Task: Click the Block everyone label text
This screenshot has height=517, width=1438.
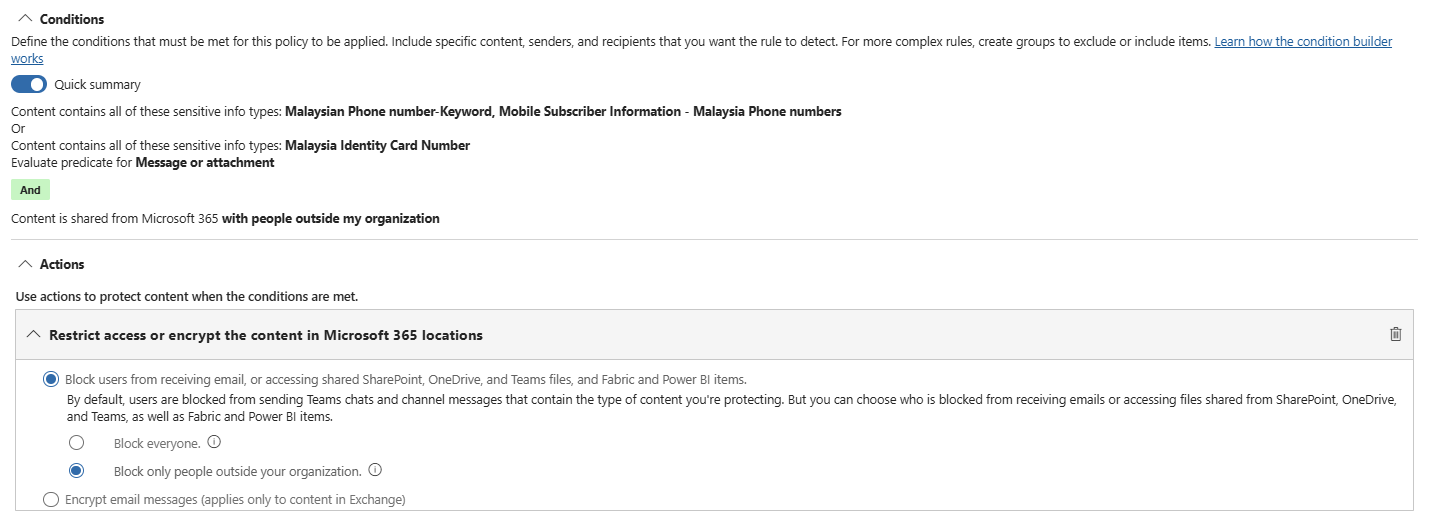Action: coord(157,443)
